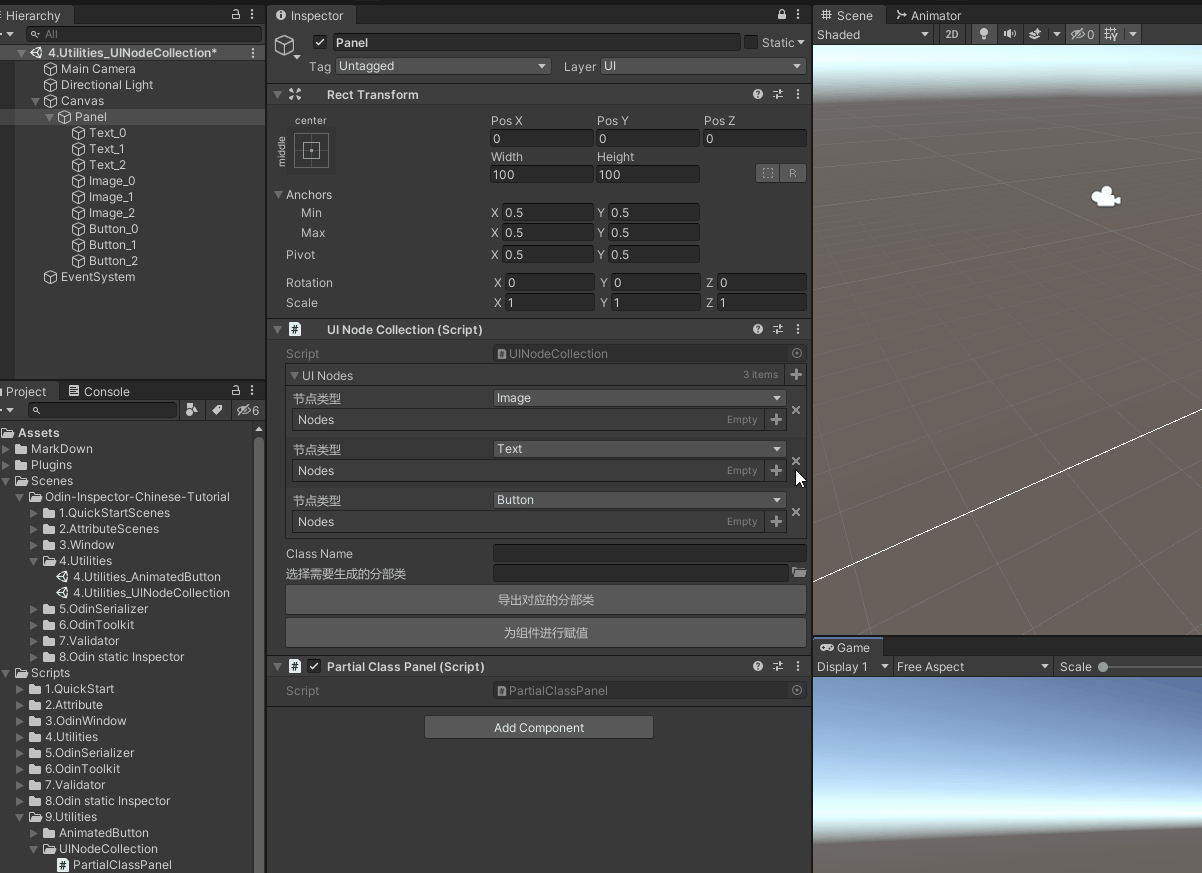This screenshot has height=873, width=1202.
Task: Open the Tag dropdown showing Untagged
Action: [443, 66]
